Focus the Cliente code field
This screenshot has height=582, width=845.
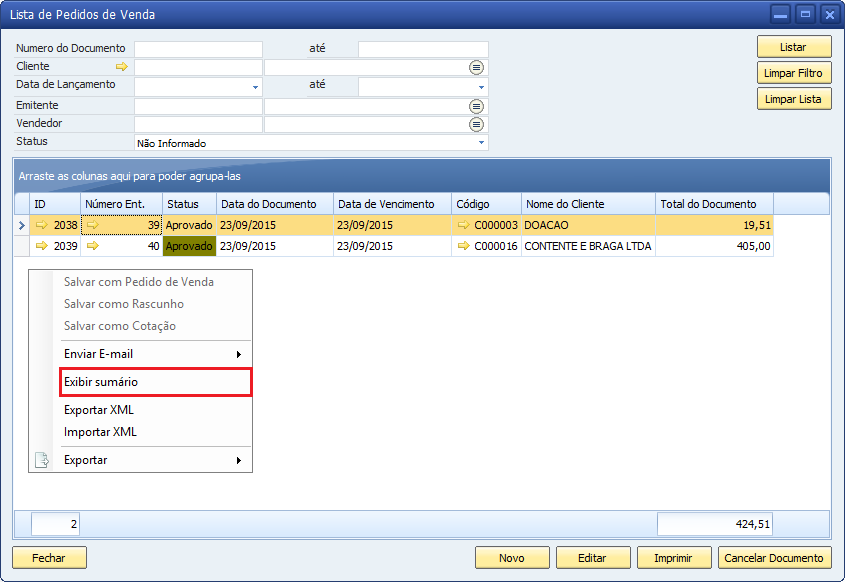[x=198, y=67]
